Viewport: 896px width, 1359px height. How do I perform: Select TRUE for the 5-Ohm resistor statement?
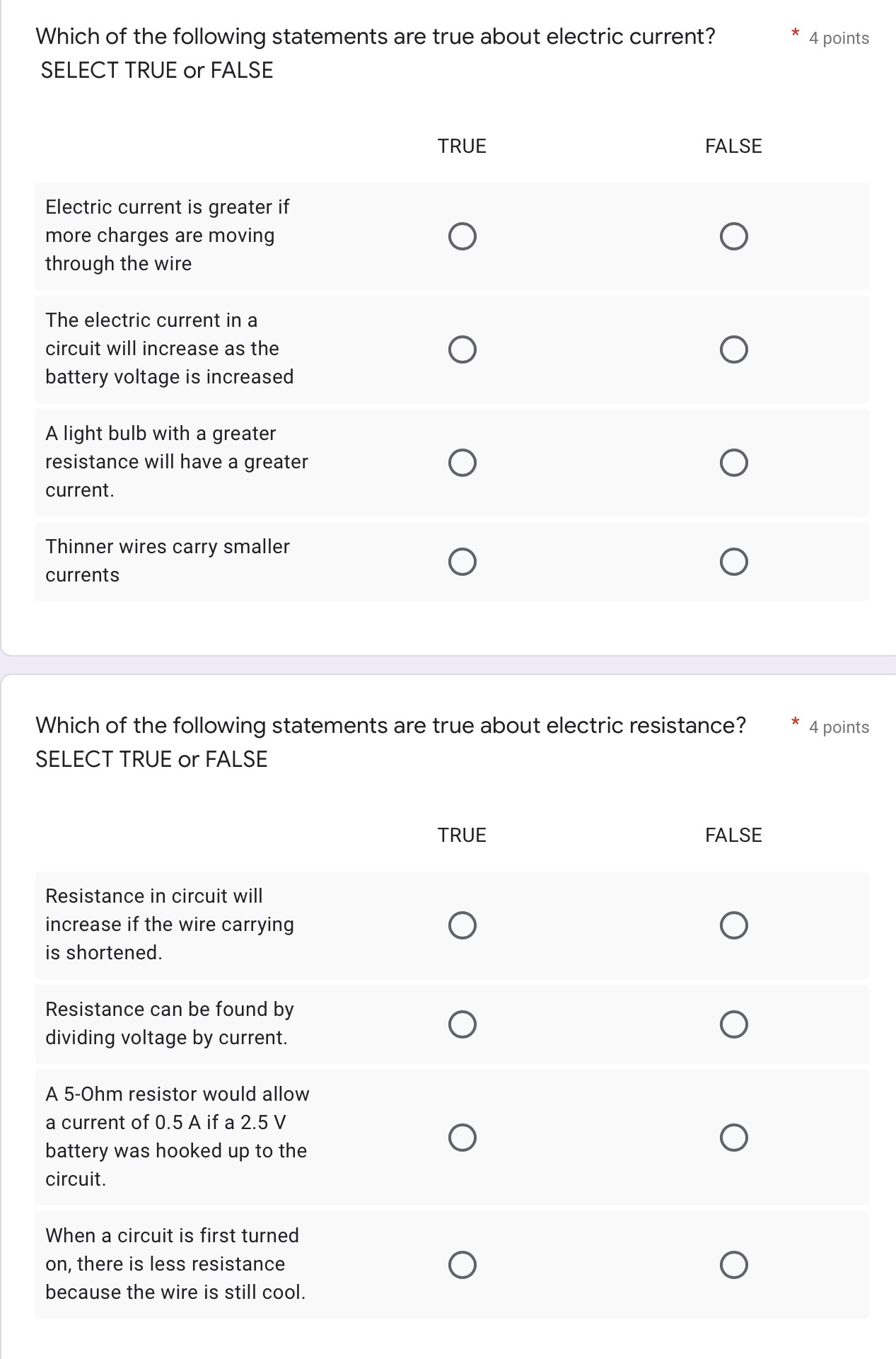462,1137
